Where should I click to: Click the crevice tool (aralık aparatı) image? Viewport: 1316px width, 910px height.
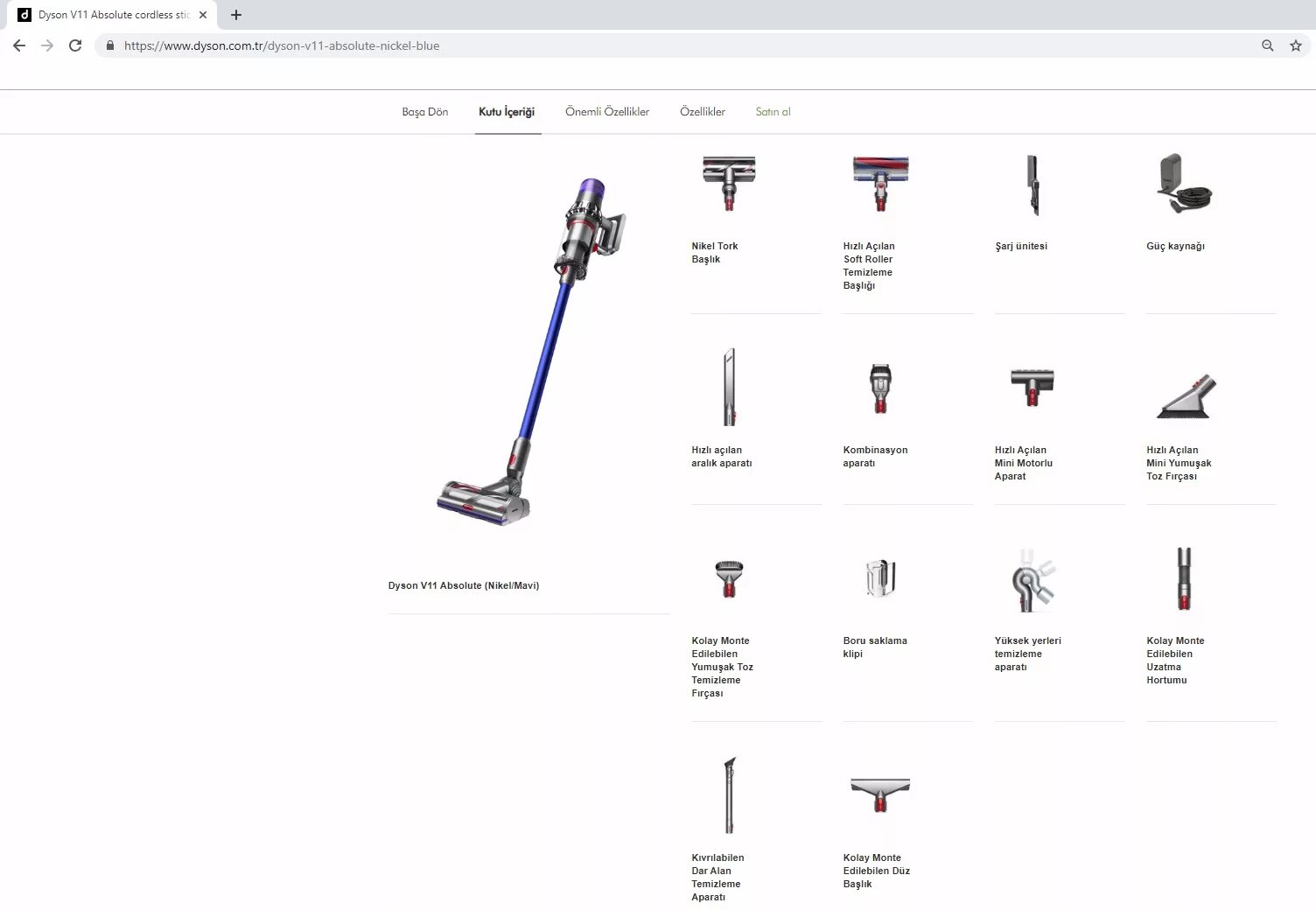pos(729,387)
